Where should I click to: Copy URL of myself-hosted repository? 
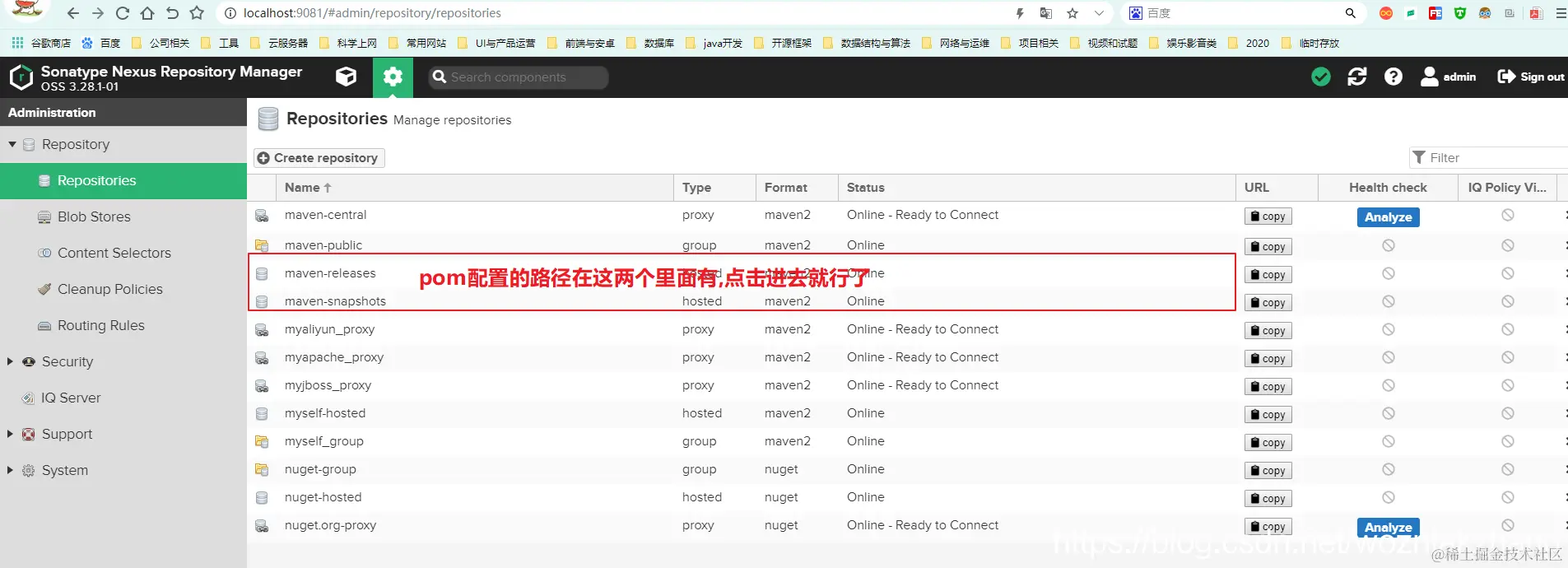coord(1268,415)
